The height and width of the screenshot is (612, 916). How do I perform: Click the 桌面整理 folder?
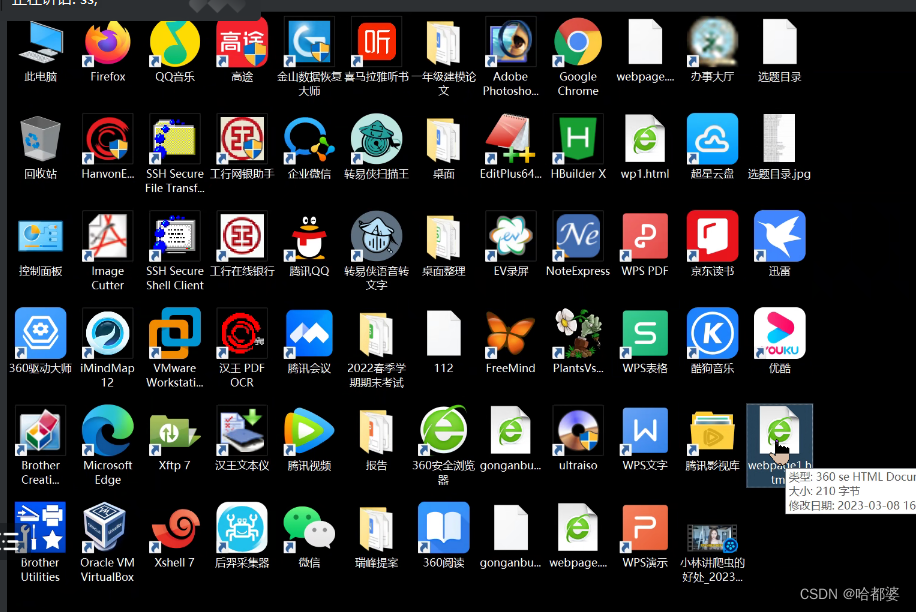[443, 236]
